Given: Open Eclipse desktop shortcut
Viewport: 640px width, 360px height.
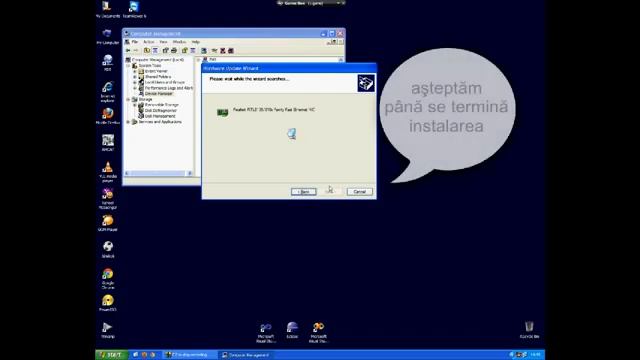Looking at the screenshot, I should (292, 330).
